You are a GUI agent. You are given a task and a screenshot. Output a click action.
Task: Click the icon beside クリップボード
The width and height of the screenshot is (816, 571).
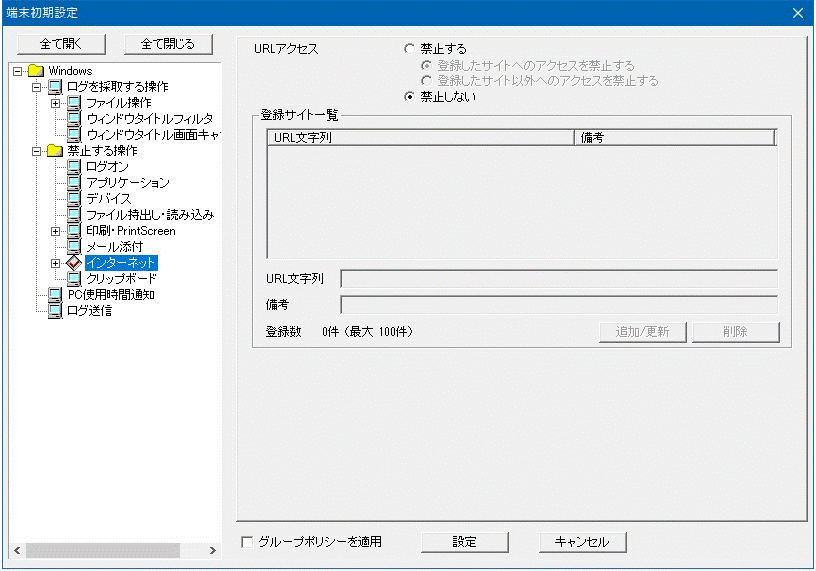tap(74, 279)
